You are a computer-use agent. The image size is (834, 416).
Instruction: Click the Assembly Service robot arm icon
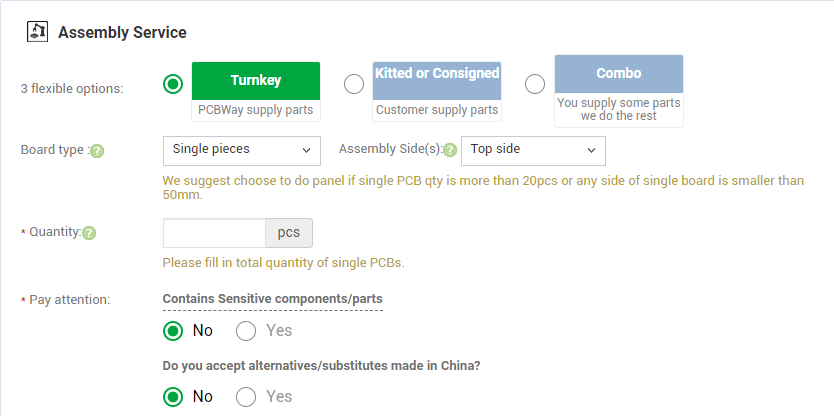tap(37, 31)
